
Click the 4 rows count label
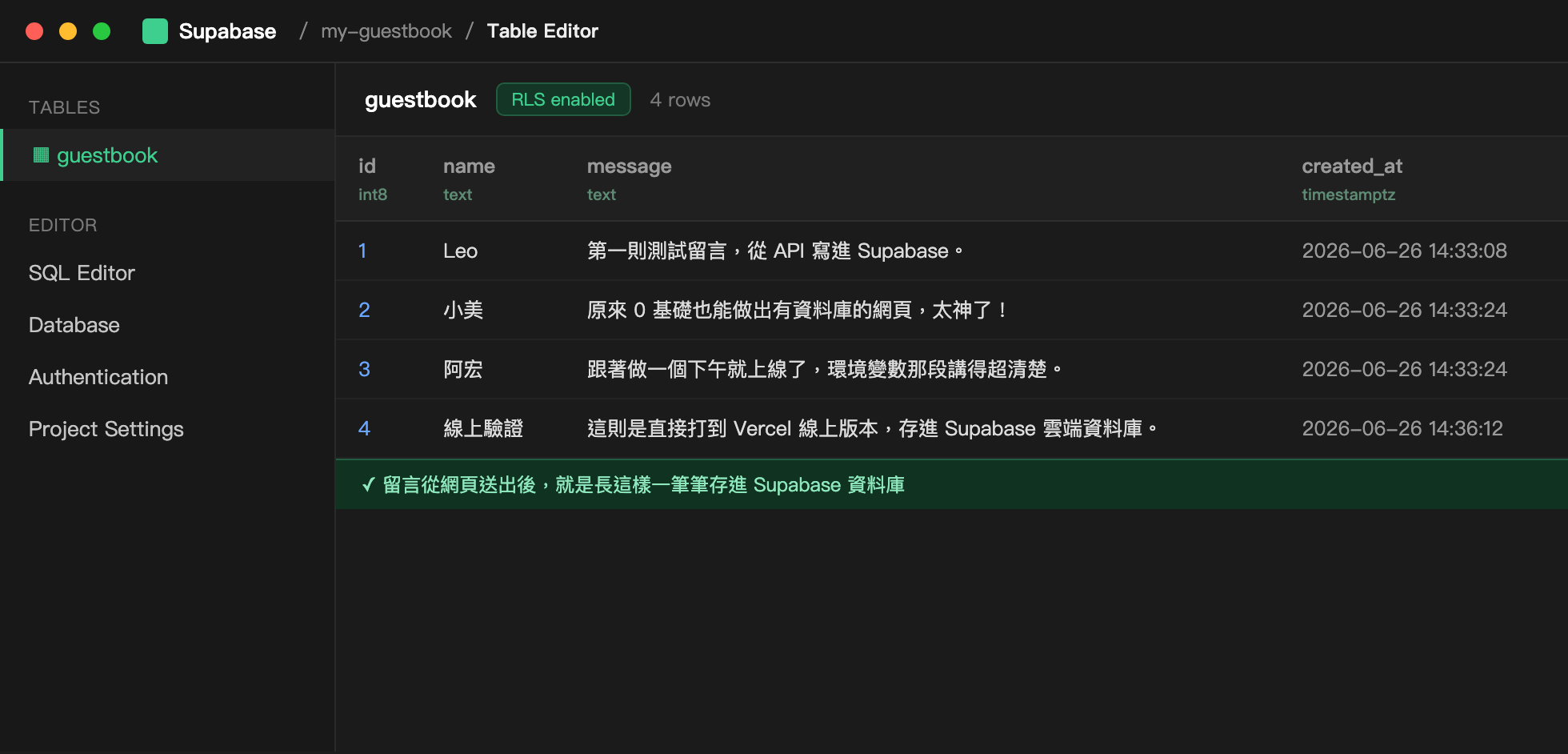[x=680, y=100]
